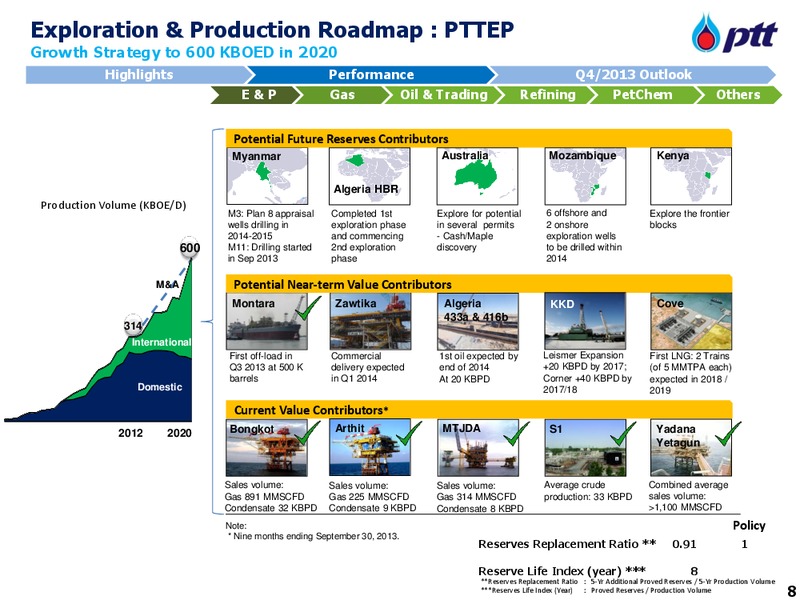Click the Reserves Replacement Ratio label
Viewport: 800px width, 600px height.
567,544
